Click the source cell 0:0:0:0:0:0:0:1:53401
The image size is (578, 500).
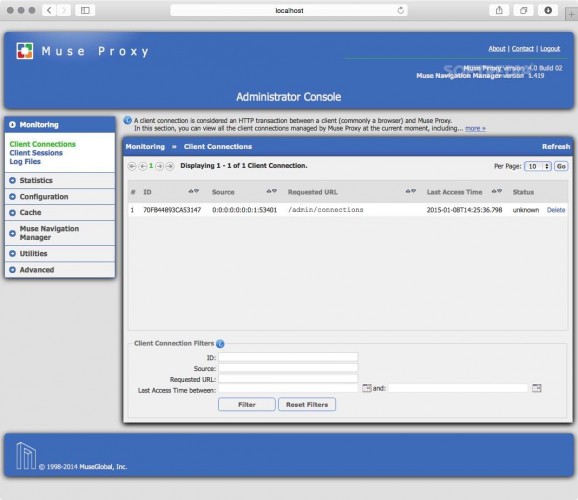pyautogui.click(x=244, y=210)
